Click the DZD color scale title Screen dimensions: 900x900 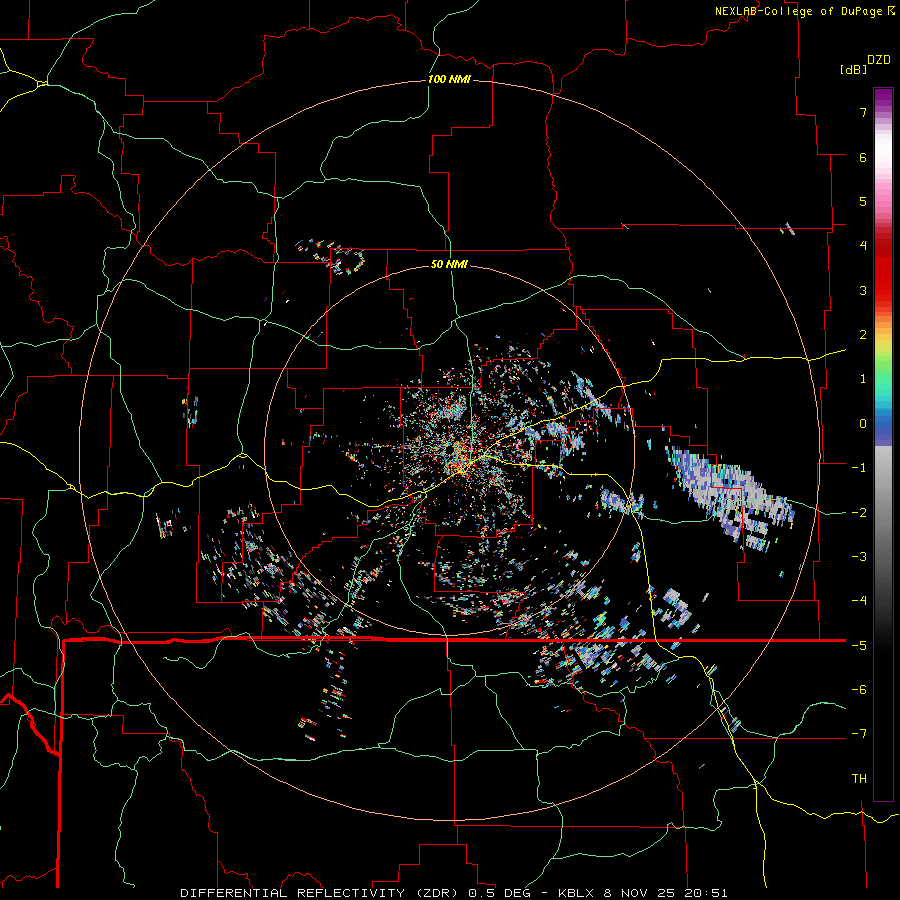(x=879, y=60)
